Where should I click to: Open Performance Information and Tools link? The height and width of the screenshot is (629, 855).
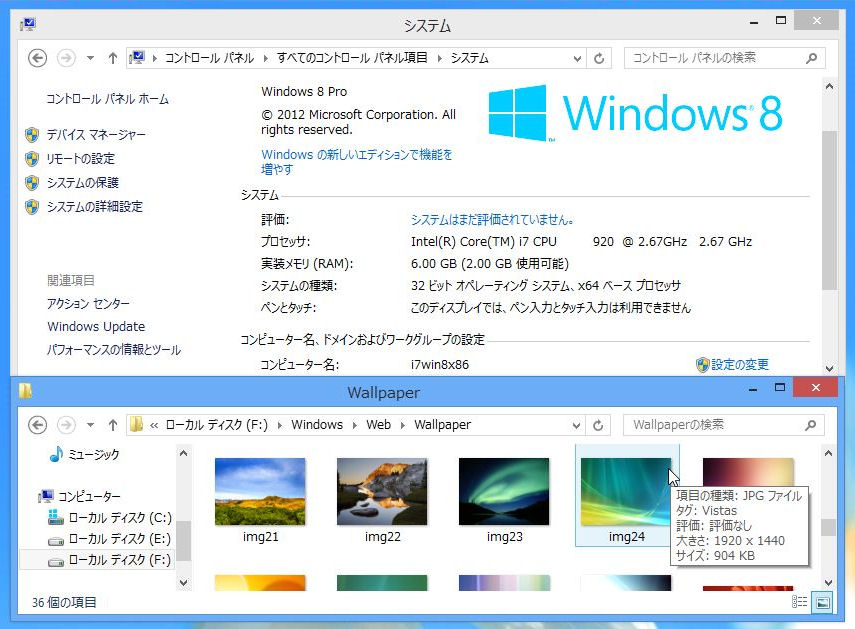click(x=113, y=349)
